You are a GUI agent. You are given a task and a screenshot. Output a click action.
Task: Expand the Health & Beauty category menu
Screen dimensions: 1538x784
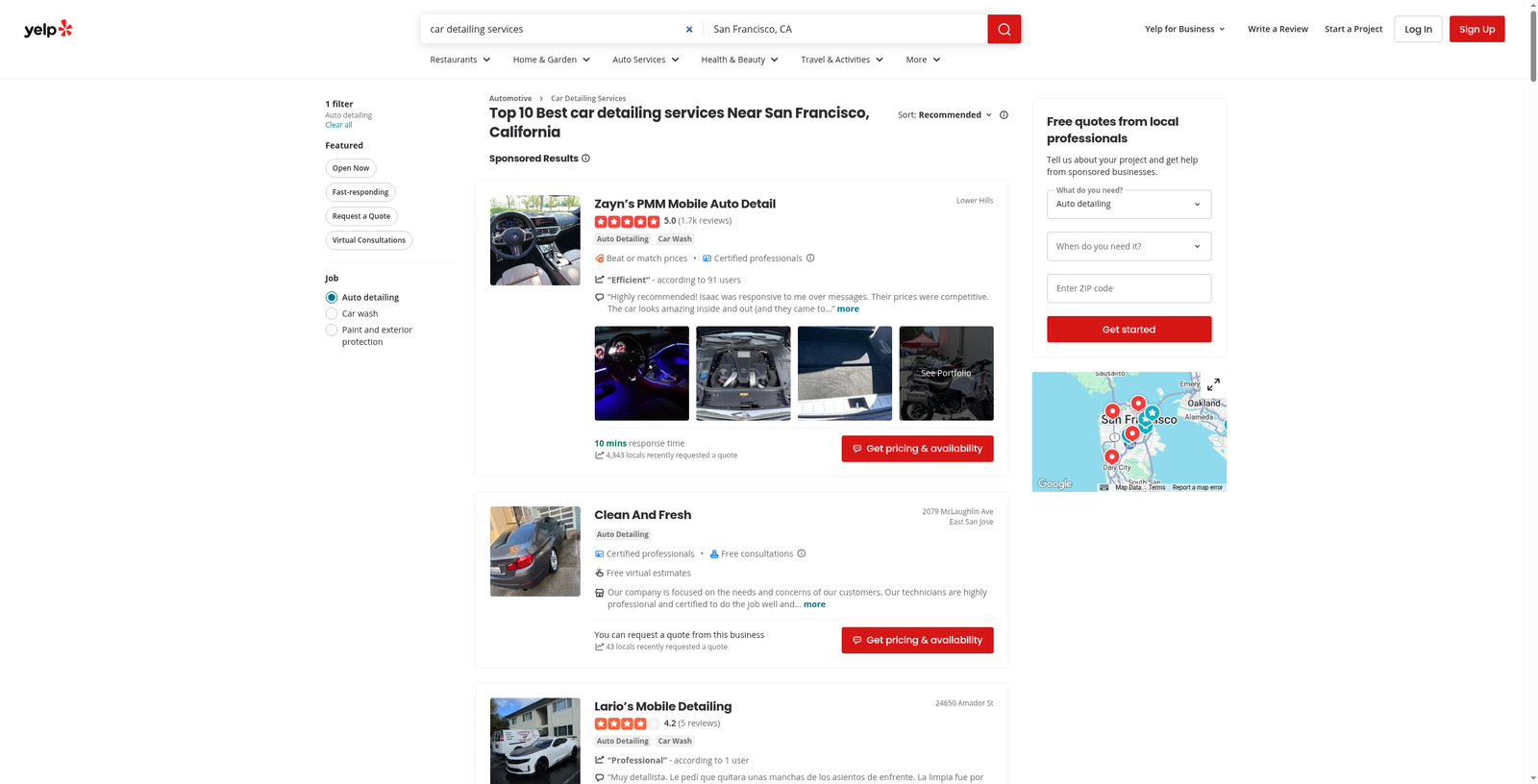pos(740,60)
